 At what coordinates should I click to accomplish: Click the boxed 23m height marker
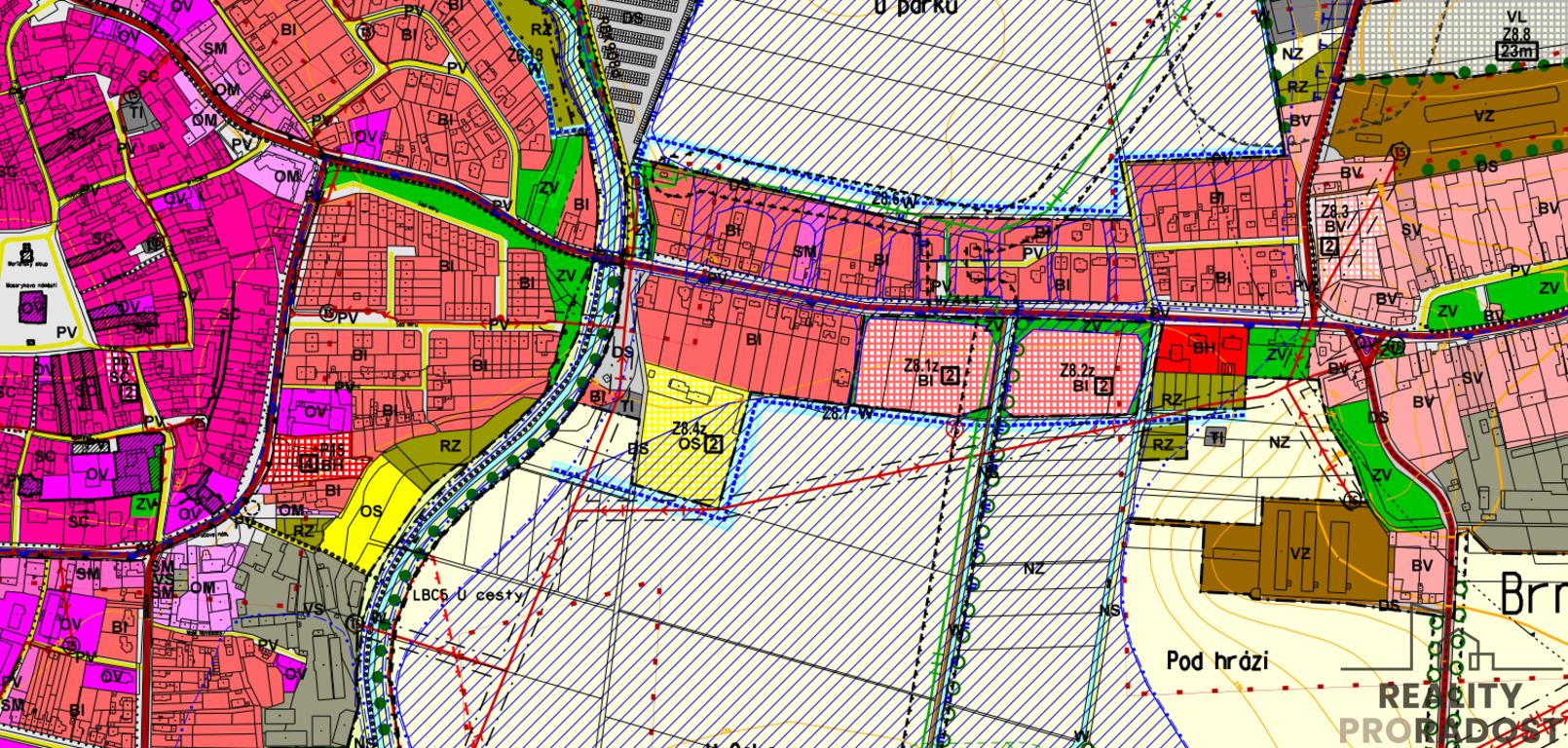1516,52
